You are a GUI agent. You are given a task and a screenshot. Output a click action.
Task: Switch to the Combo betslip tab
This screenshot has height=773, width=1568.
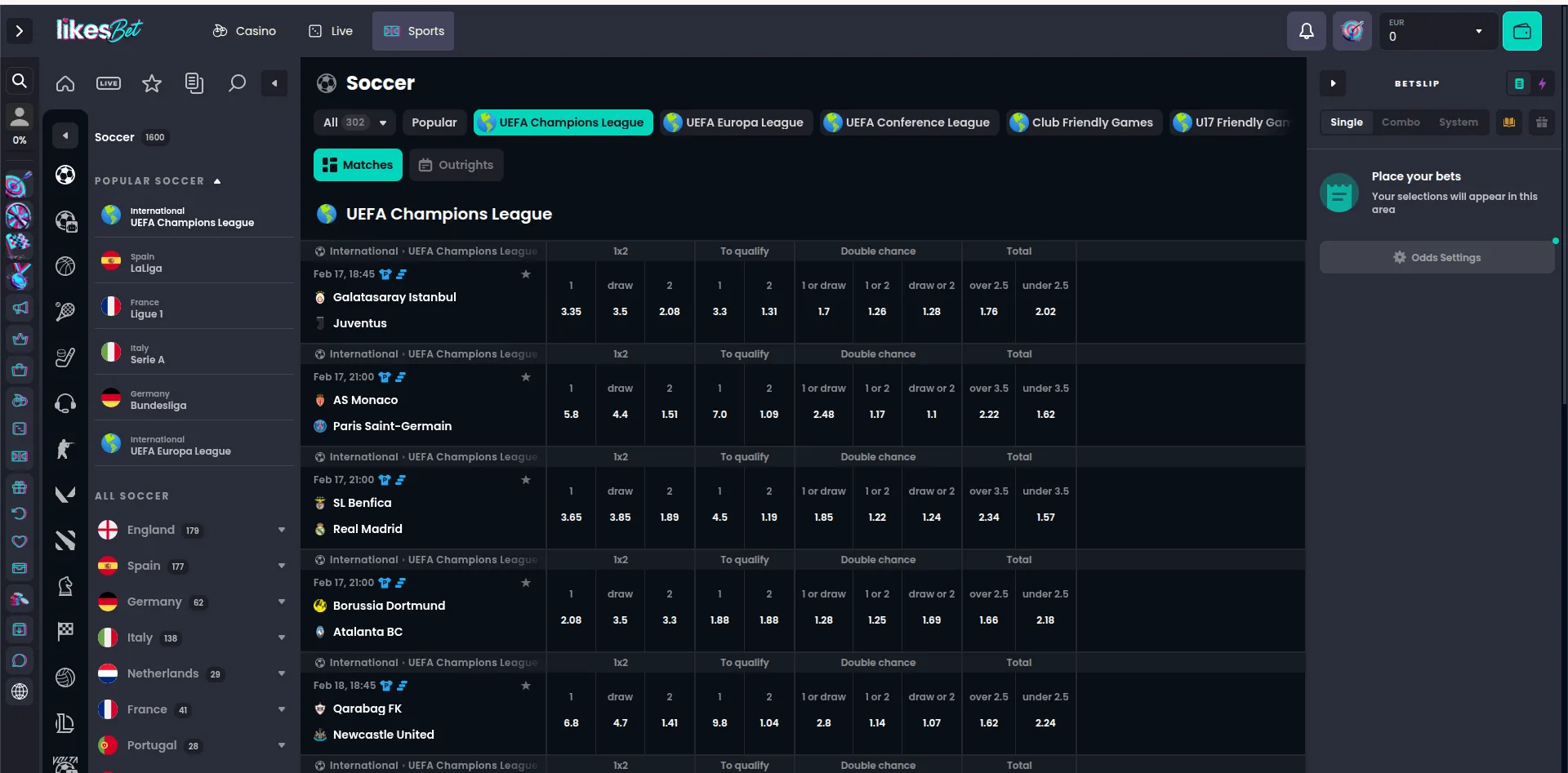[x=1401, y=122]
